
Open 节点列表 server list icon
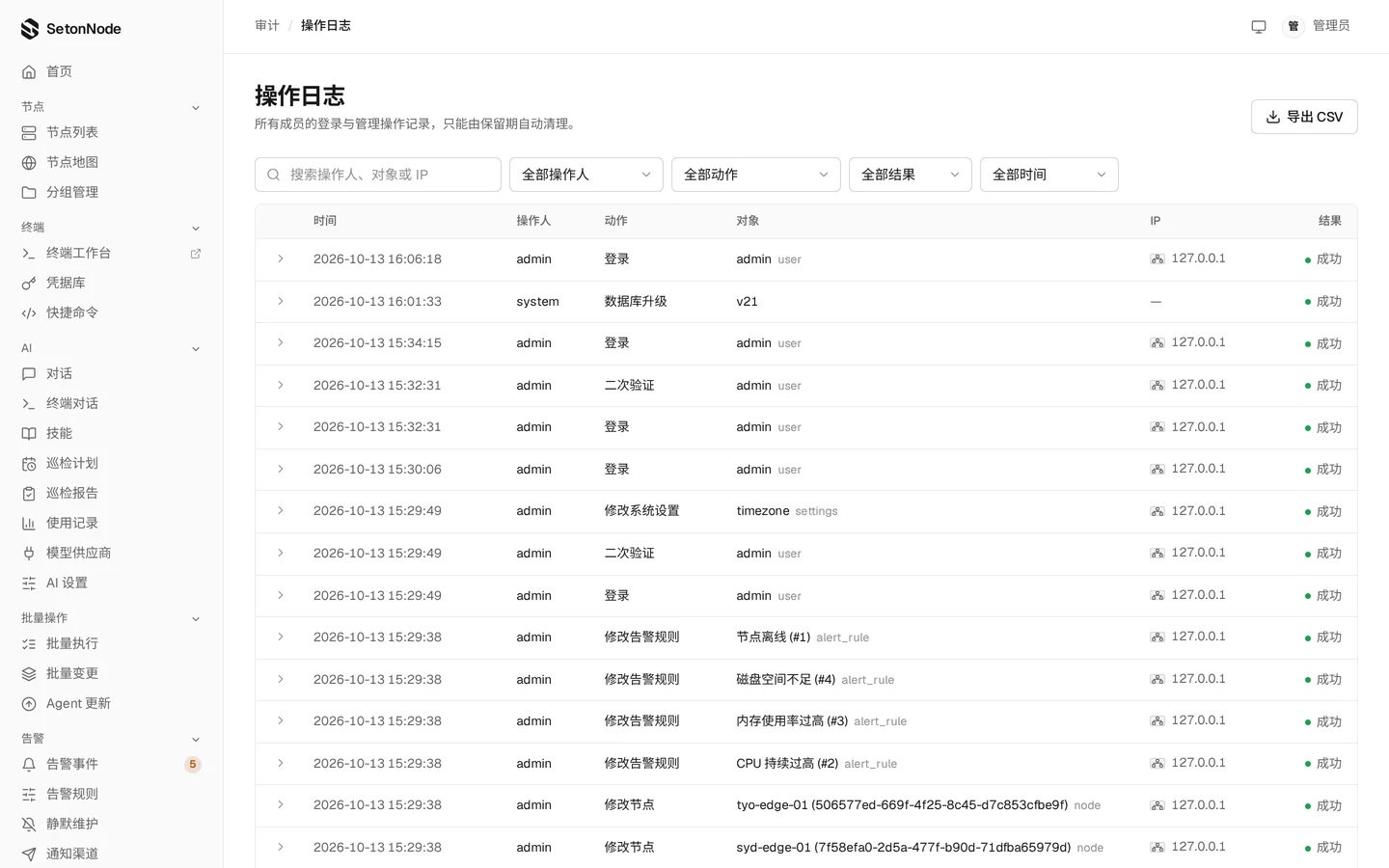pos(29,132)
